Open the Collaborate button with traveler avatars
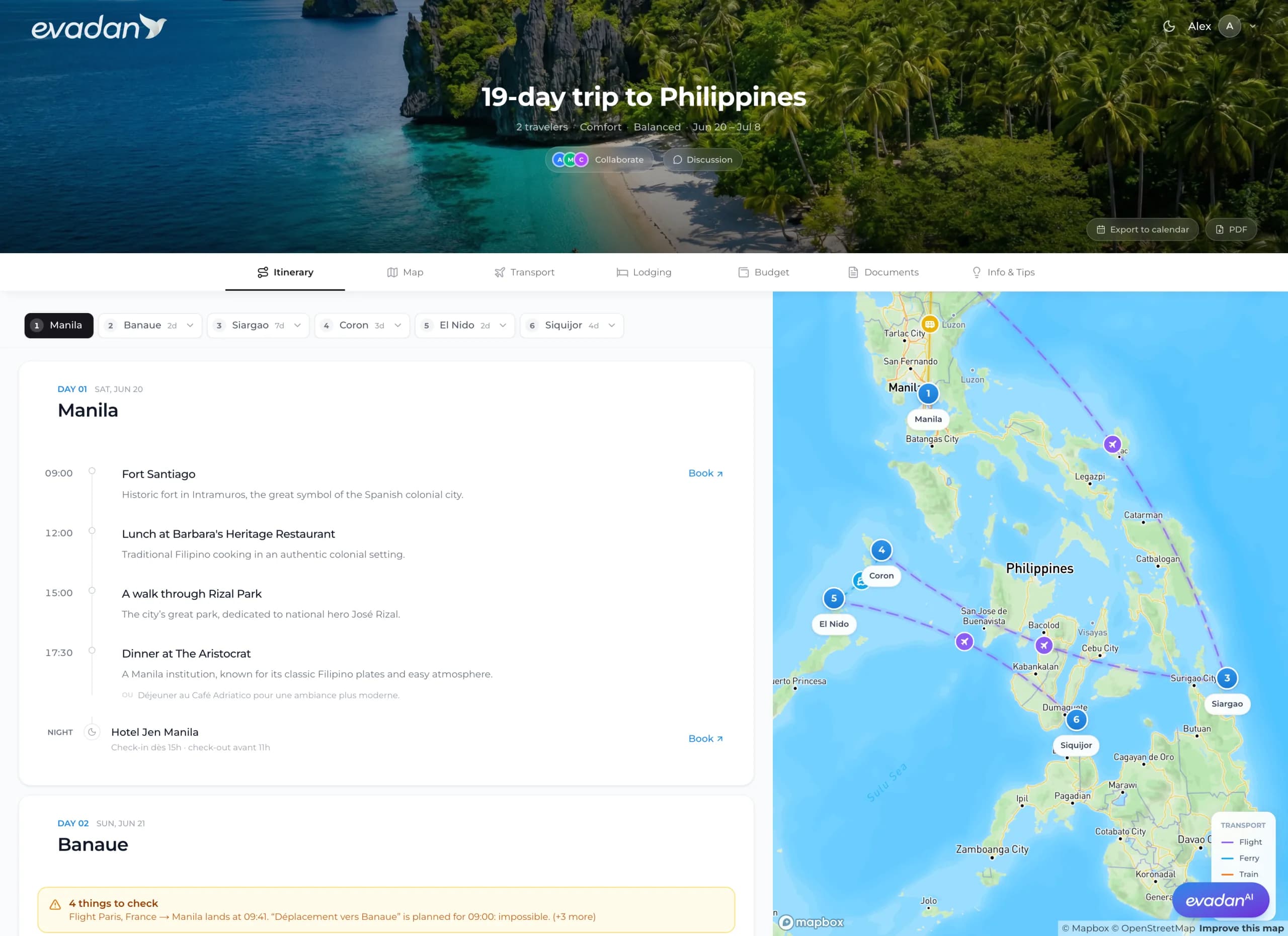 [x=599, y=160]
